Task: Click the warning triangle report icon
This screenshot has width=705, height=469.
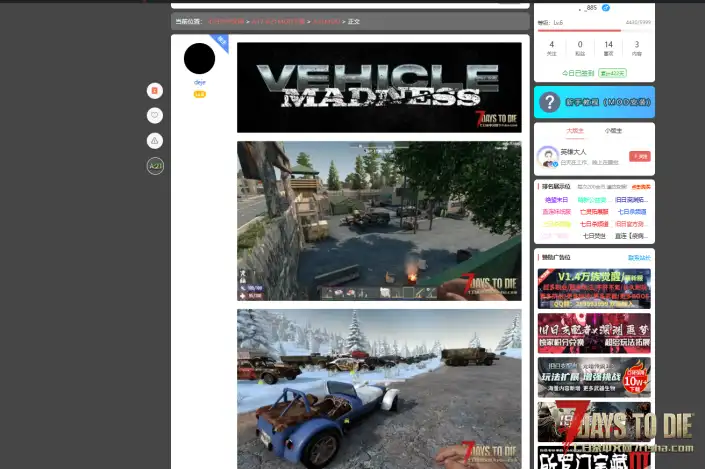Action: (155, 141)
